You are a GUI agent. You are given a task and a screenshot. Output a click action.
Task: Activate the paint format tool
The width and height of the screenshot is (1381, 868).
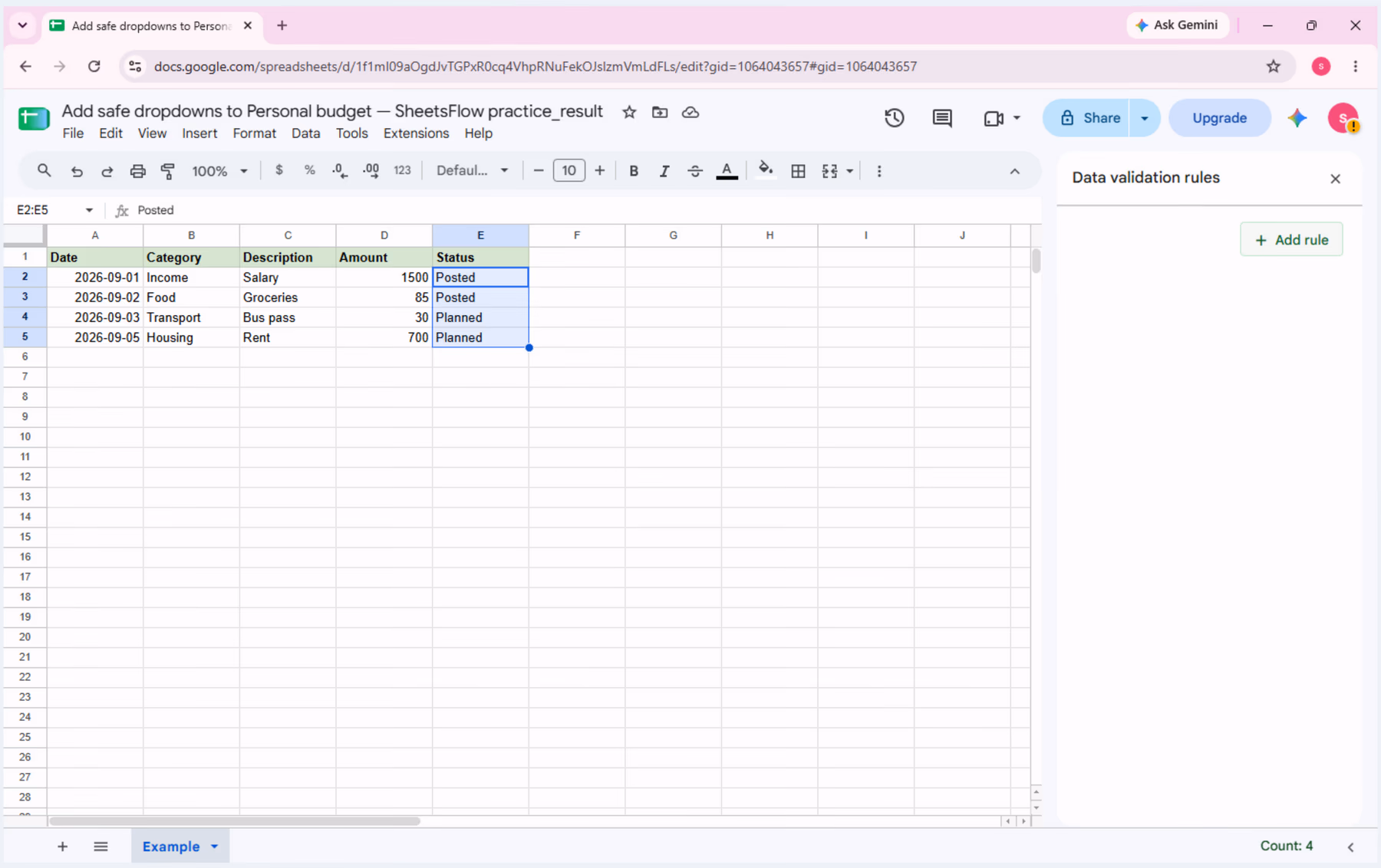(168, 171)
